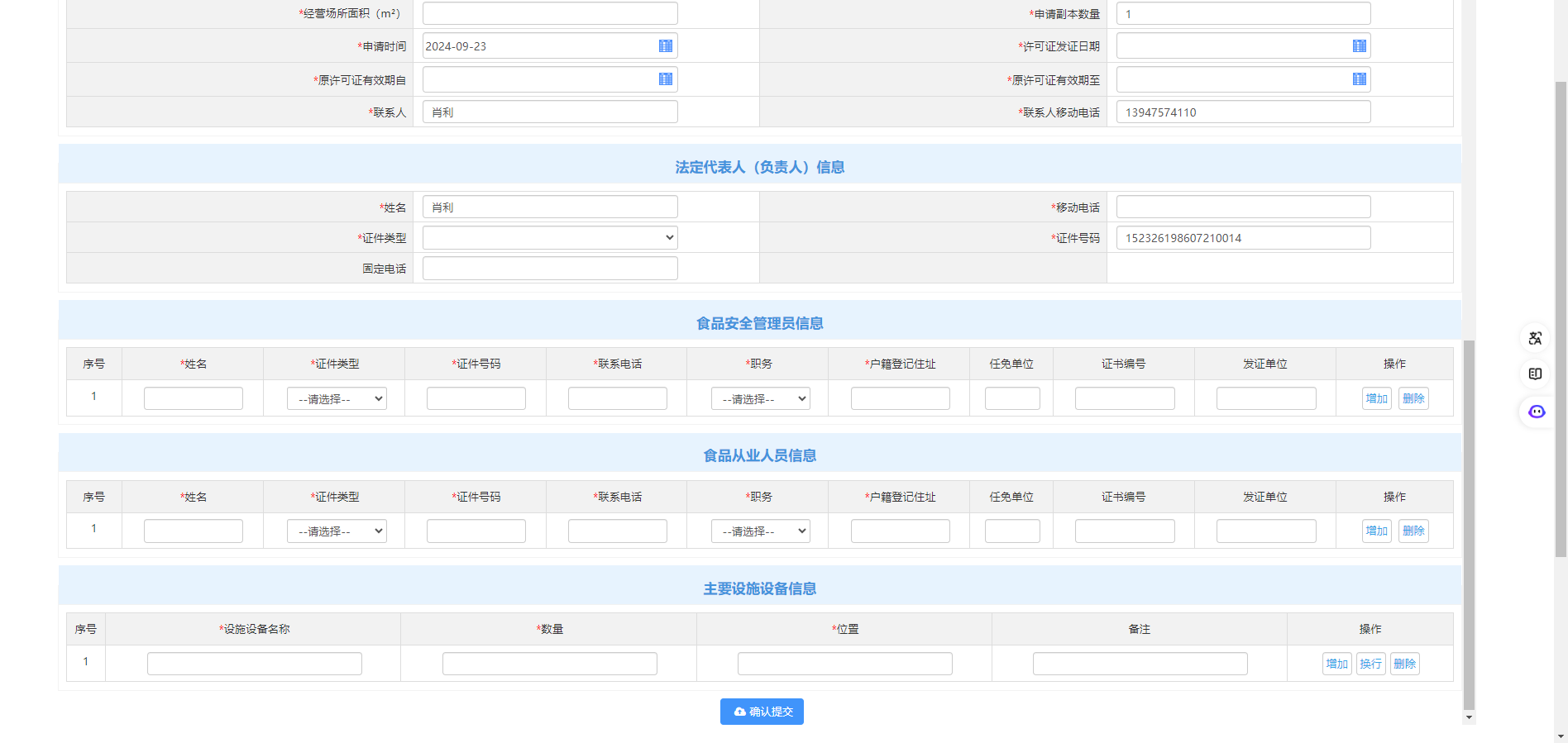This screenshot has height=743, width=1568.
Task: Click the translate icon in side toolbar
Action: pyautogui.click(x=1535, y=338)
